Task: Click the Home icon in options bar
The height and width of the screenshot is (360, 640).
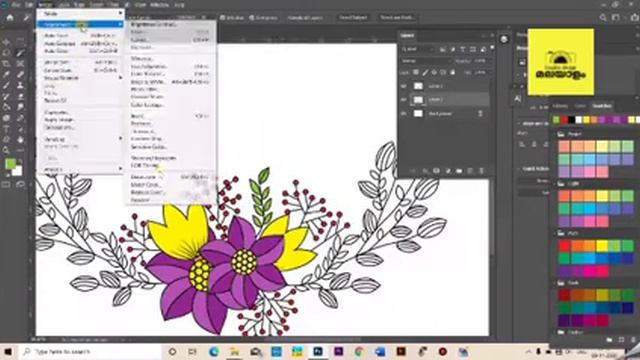Action: [10, 18]
